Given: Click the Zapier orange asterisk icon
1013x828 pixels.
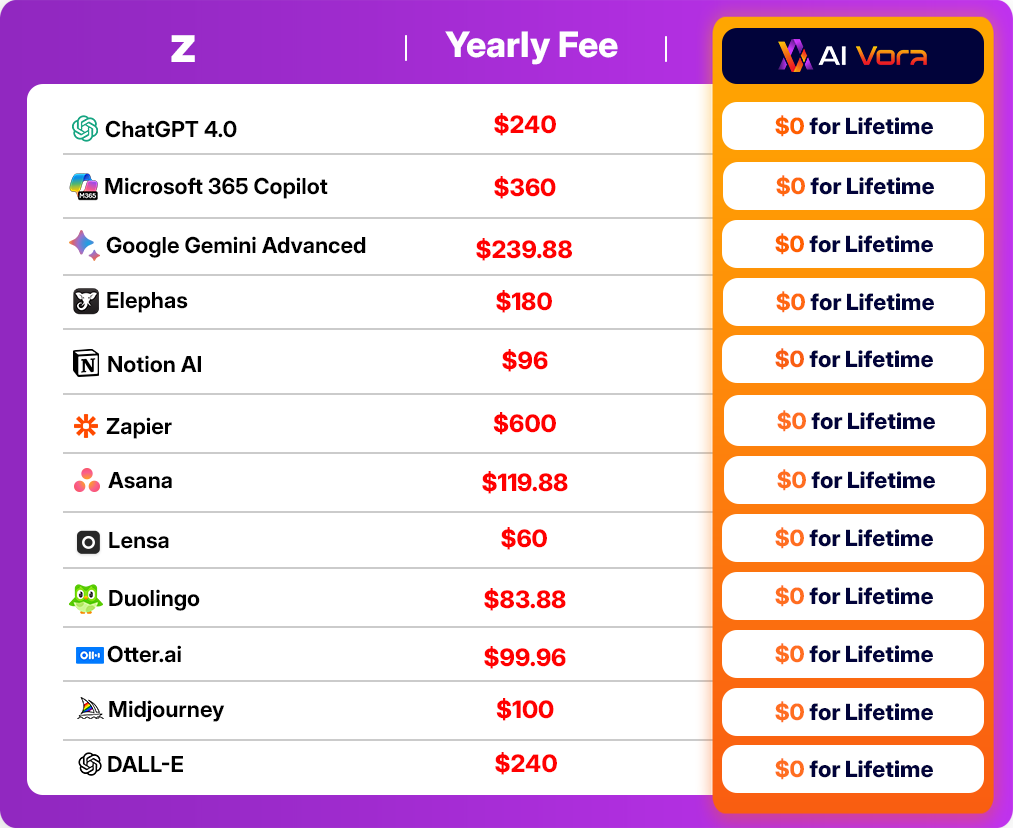Looking at the screenshot, I should click(87, 427).
